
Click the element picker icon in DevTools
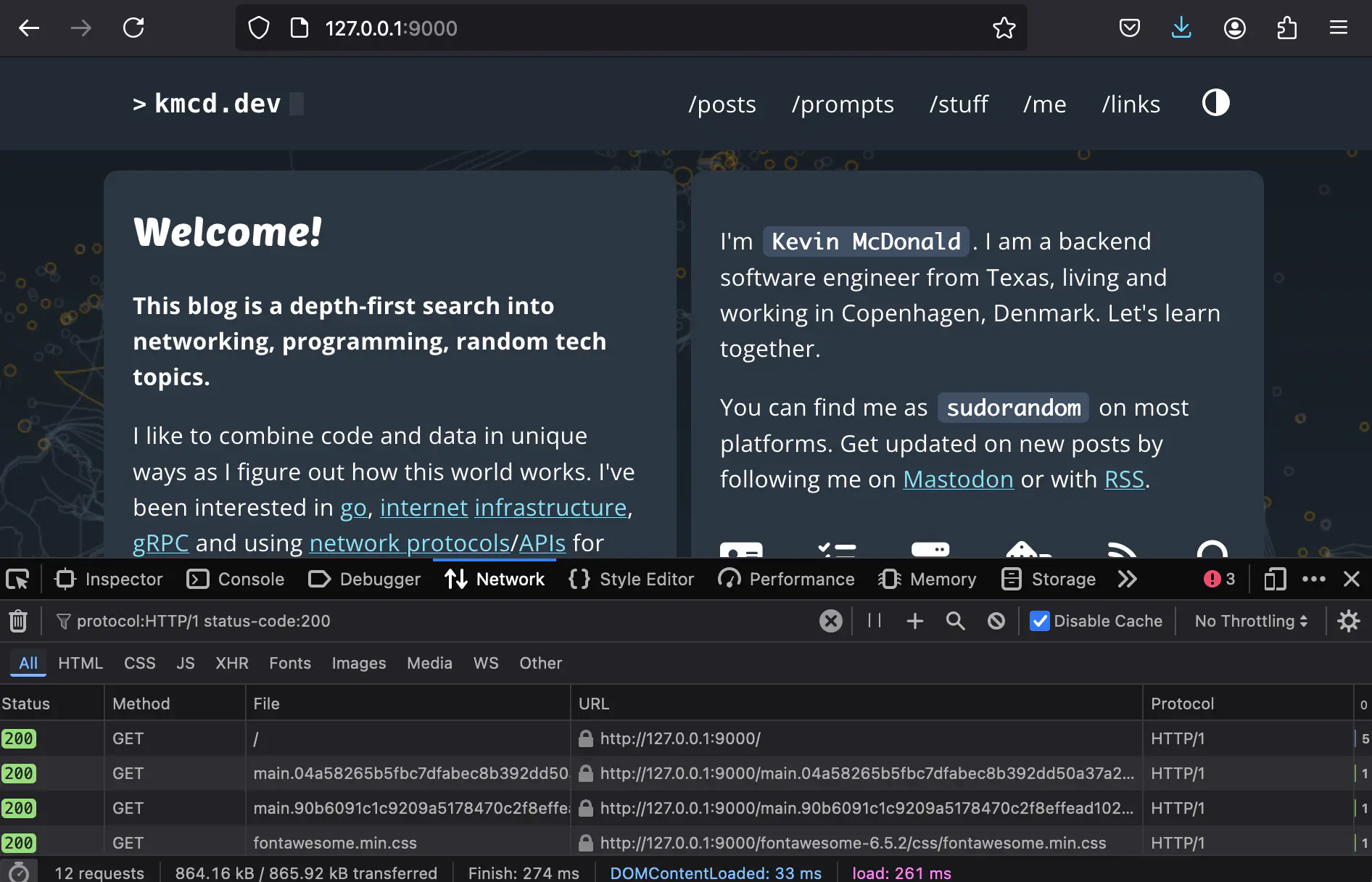point(17,579)
